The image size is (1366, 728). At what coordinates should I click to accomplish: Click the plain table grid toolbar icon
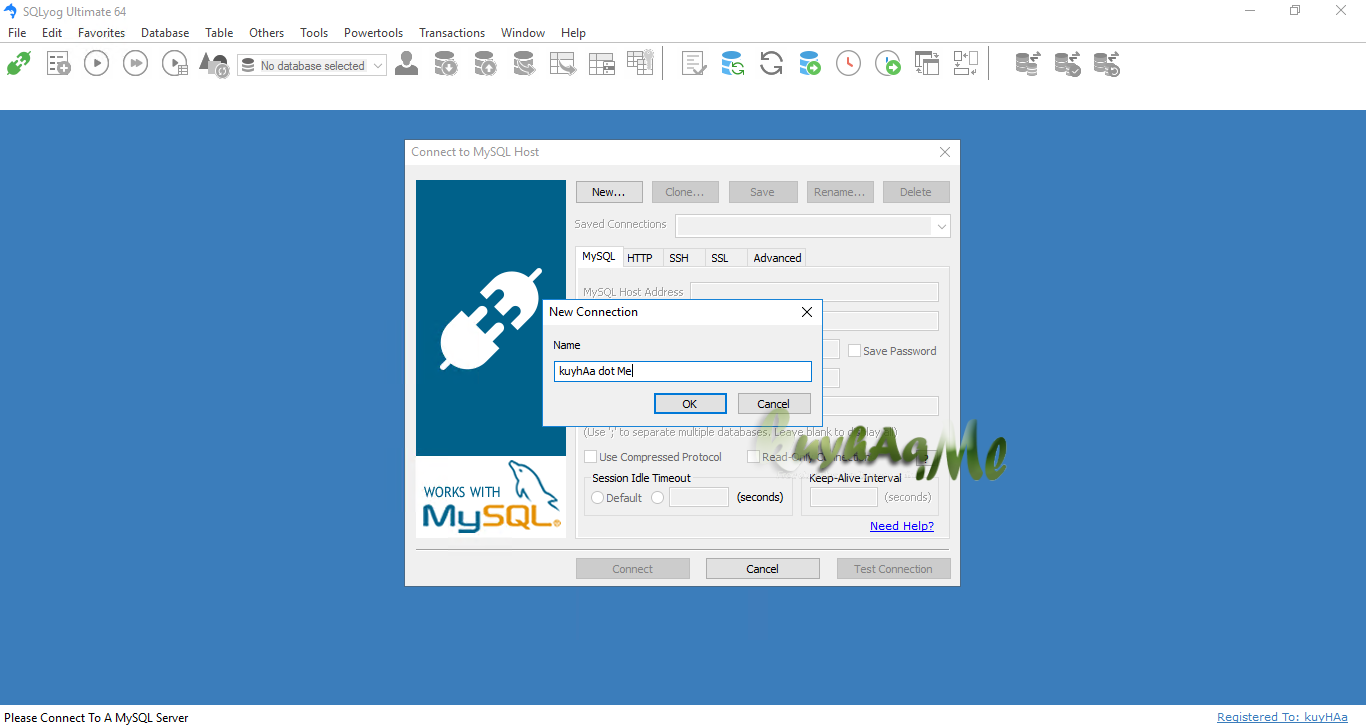click(x=602, y=64)
